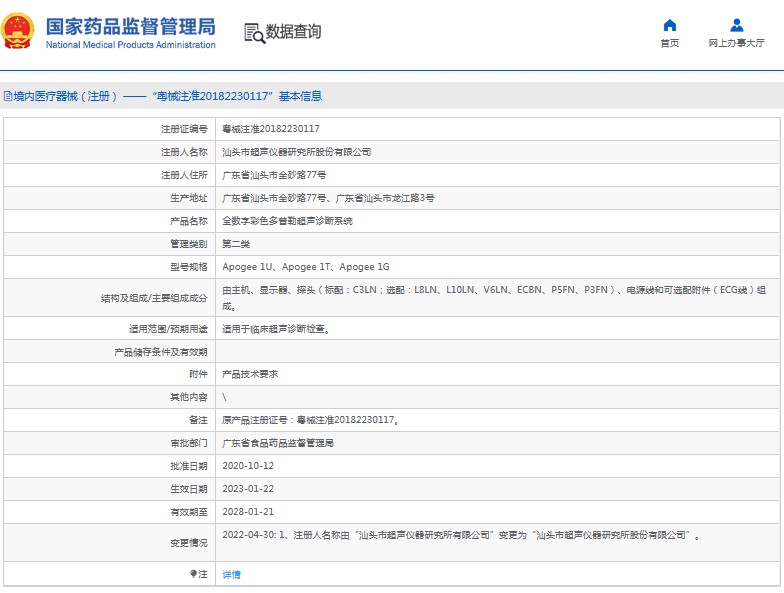Open the 网上办事大厅 user icon

click(x=736, y=25)
